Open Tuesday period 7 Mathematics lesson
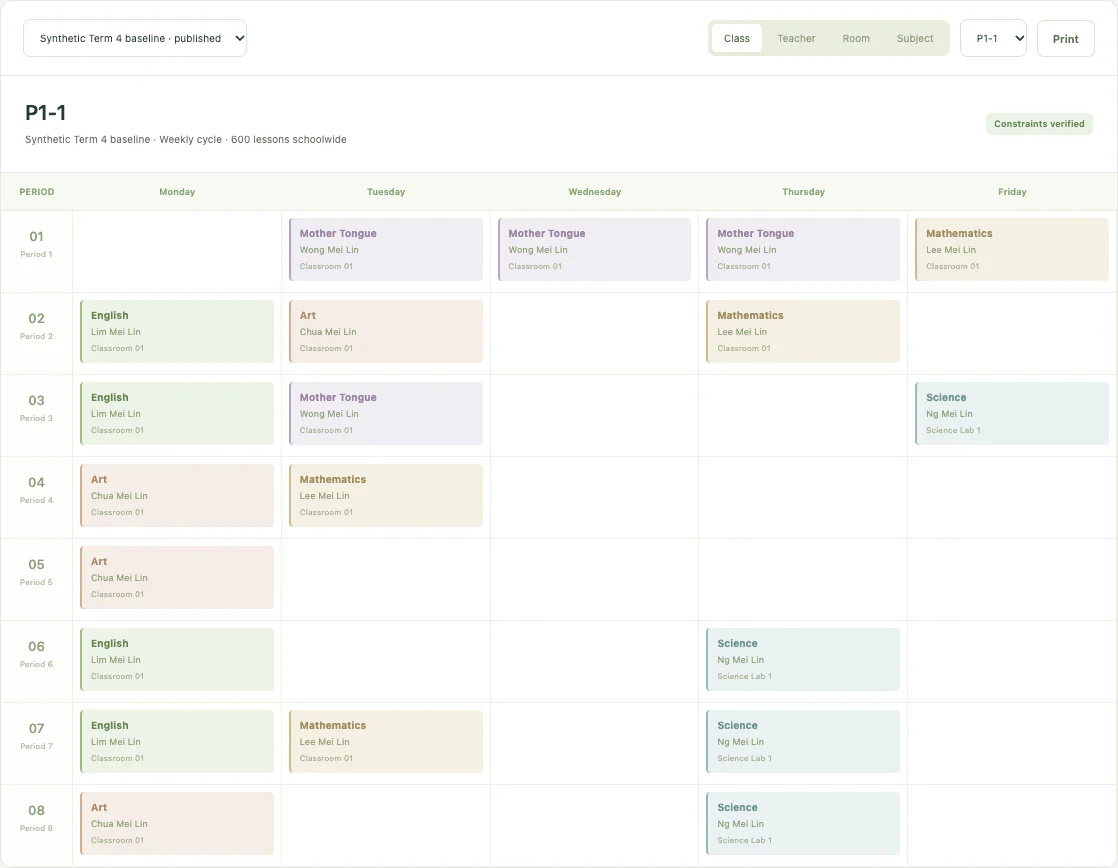The height and width of the screenshot is (868, 1118). click(x=386, y=742)
